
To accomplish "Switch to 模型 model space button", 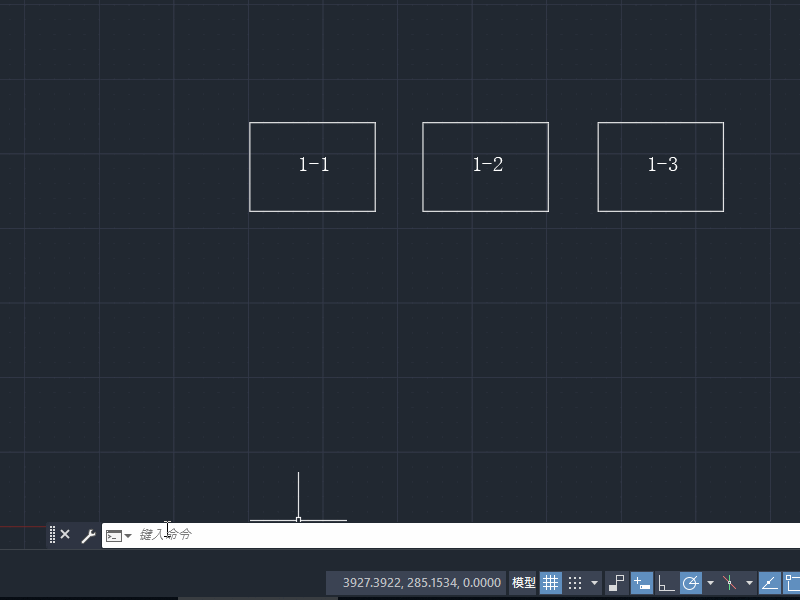I will (x=523, y=583).
